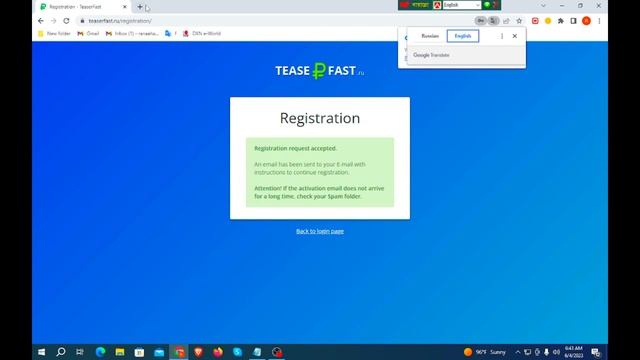
Task: Open the red extension icon in toolbar
Action: [x=535, y=21]
